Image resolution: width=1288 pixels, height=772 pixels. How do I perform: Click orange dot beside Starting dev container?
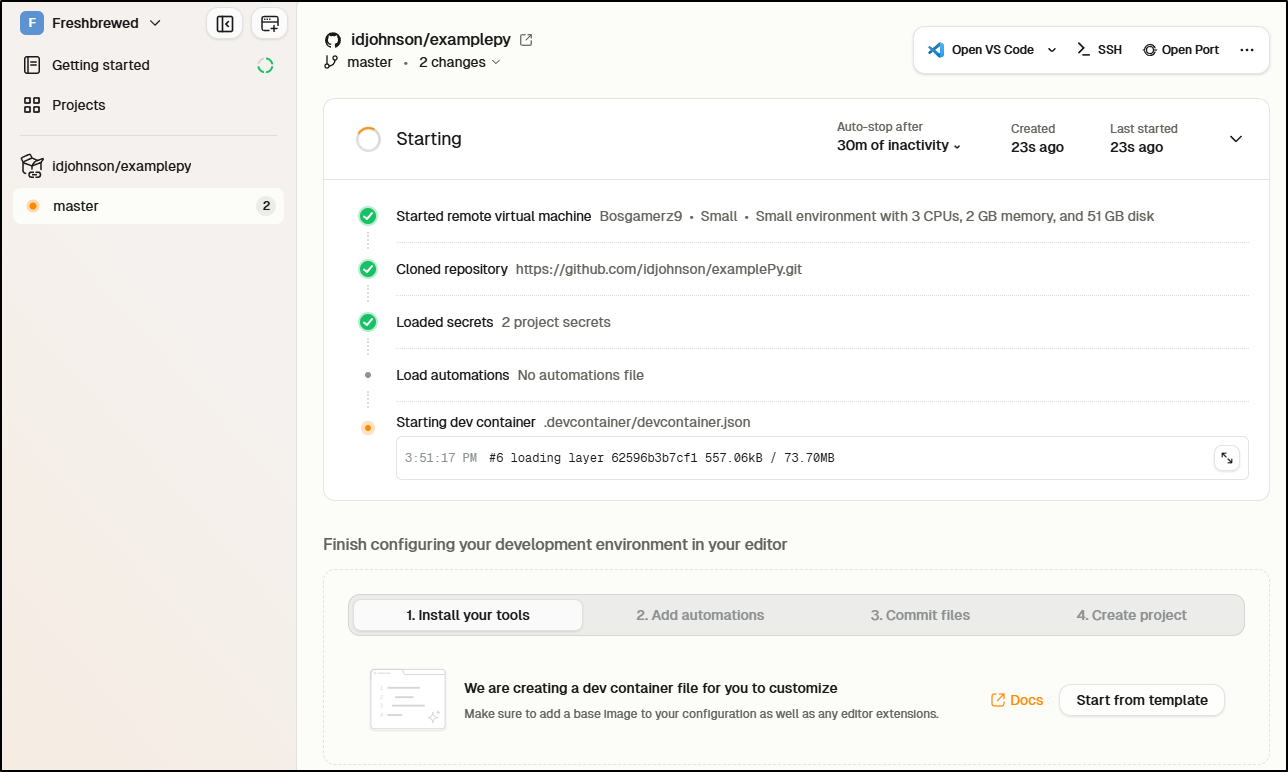[x=368, y=428]
